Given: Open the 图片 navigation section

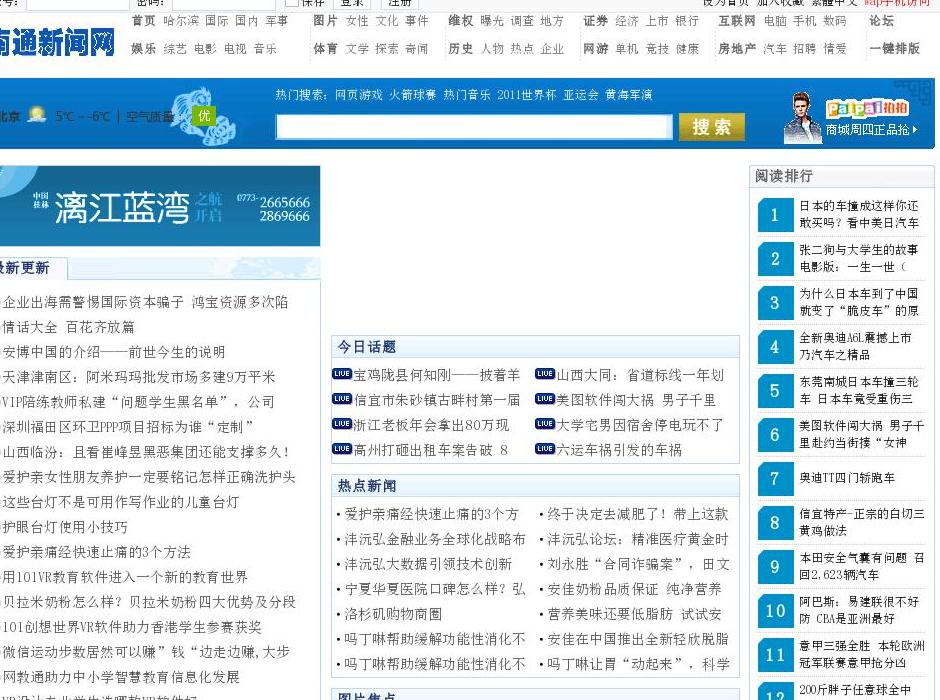Looking at the screenshot, I should (325, 20).
